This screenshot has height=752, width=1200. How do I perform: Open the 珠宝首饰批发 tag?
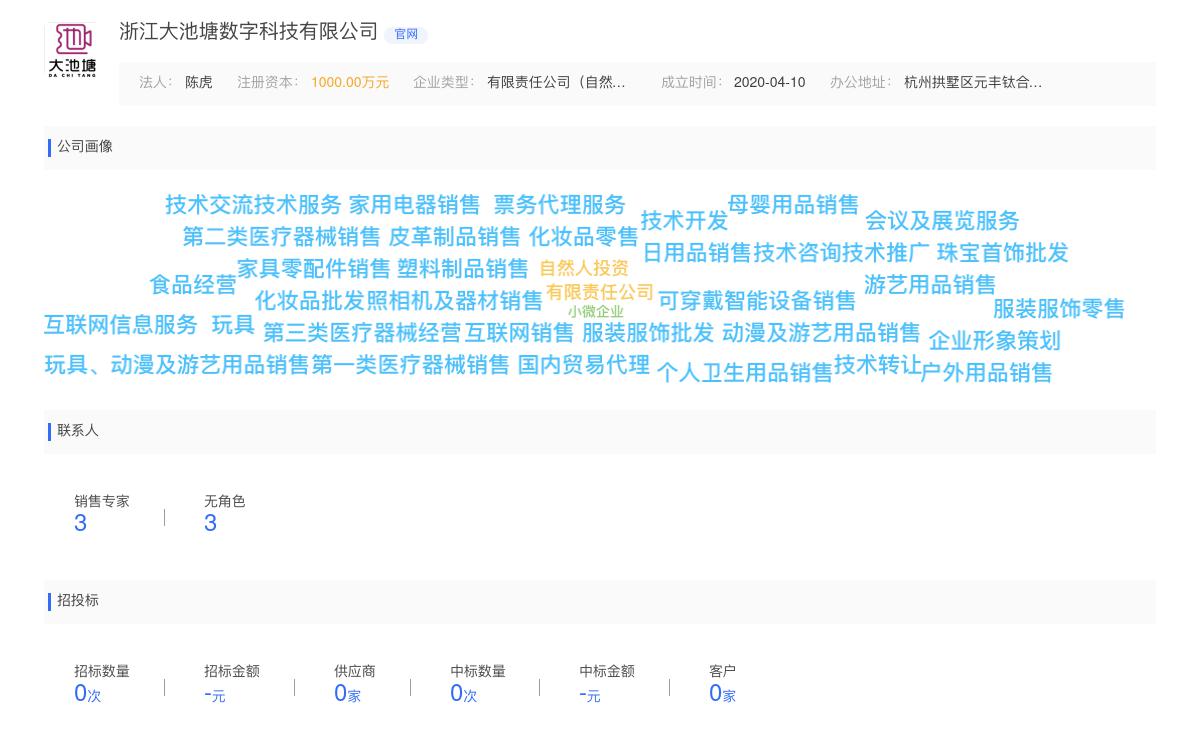[x=1003, y=253]
